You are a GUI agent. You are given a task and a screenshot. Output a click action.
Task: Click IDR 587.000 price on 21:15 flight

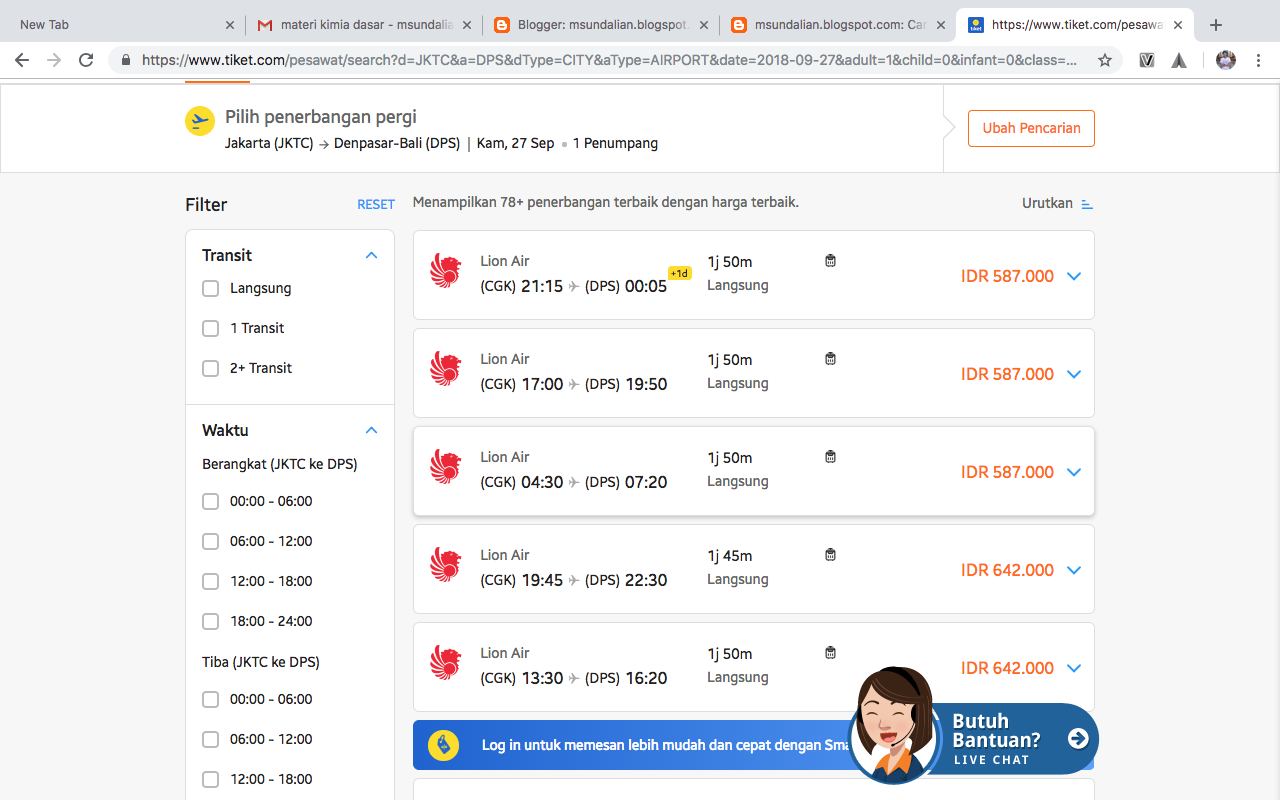1007,276
